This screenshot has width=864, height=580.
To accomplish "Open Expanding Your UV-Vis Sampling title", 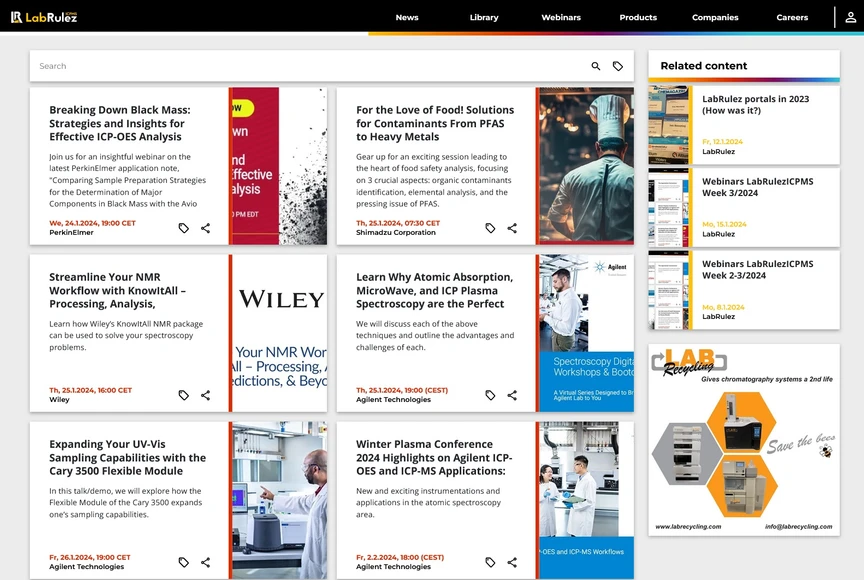I will (x=127, y=457).
